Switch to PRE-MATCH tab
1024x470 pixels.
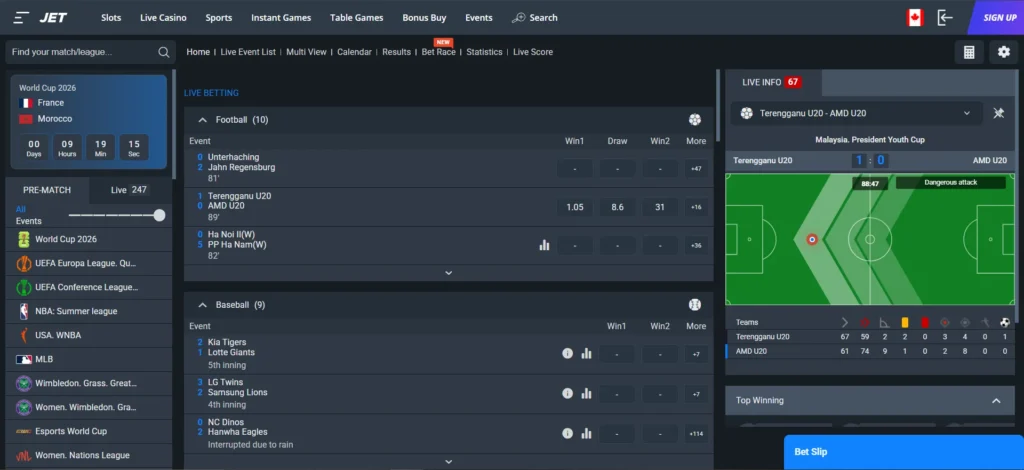[x=47, y=190]
